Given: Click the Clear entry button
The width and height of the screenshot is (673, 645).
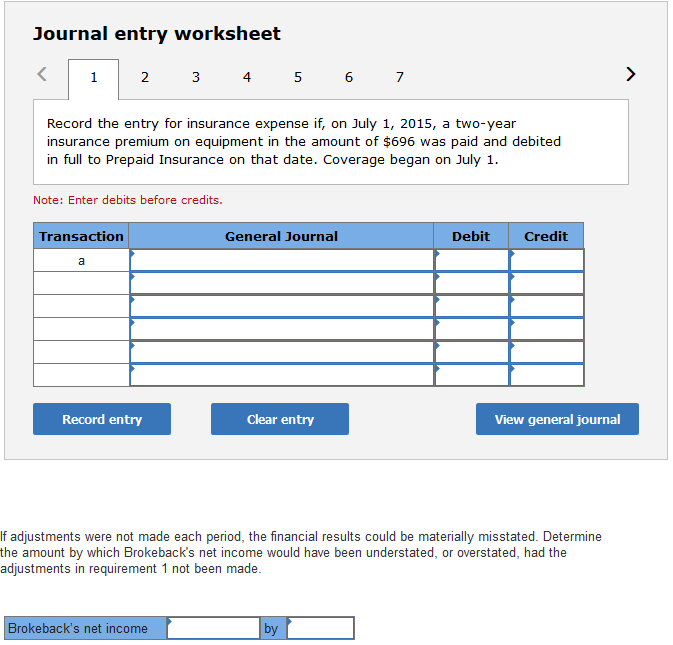Looking at the screenshot, I should (x=280, y=419).
